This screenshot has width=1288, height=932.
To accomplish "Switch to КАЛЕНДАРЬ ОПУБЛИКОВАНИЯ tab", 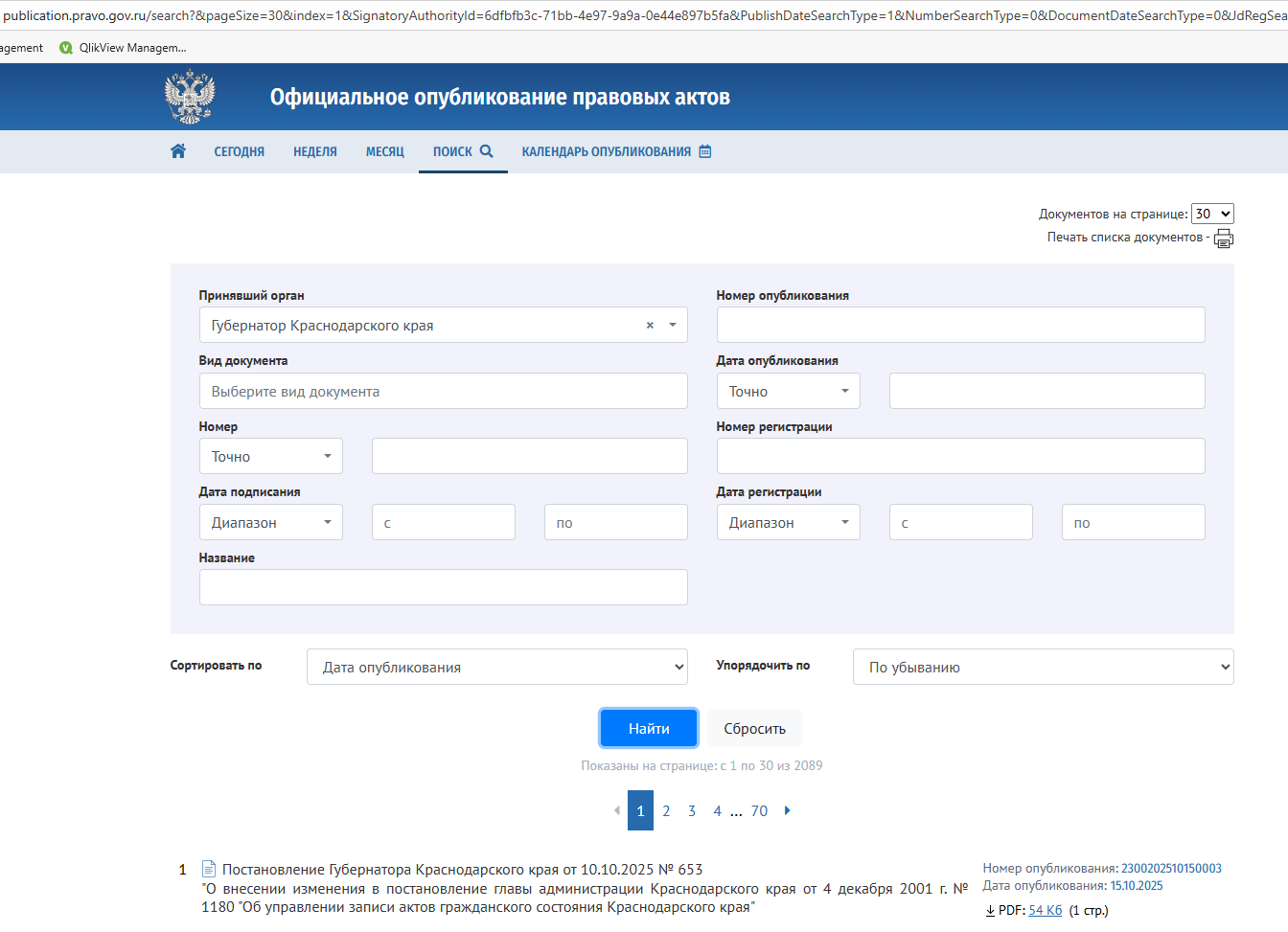I will point(616,151).
